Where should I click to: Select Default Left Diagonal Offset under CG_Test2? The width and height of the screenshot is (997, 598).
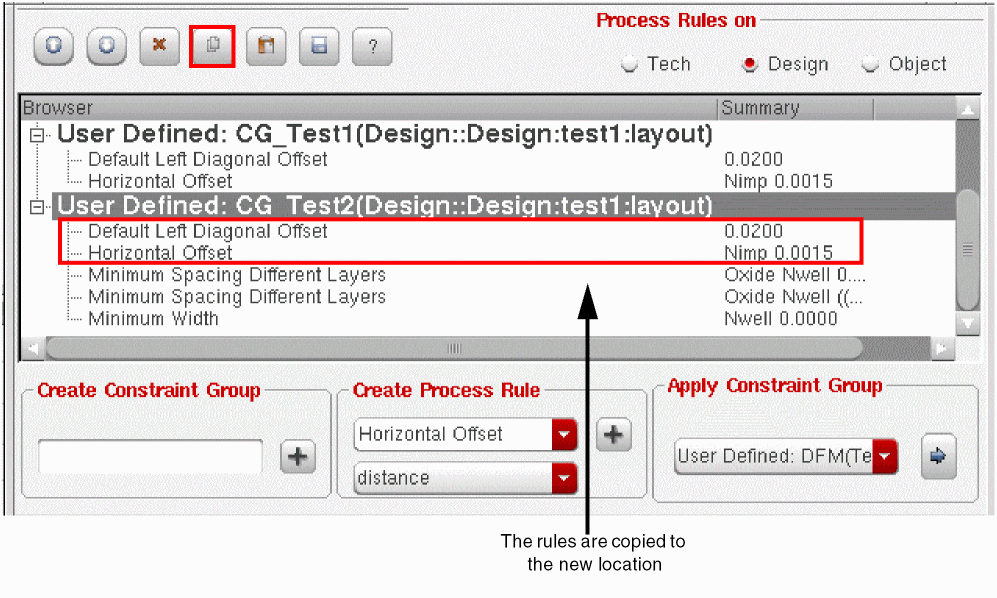coord(207,231)
